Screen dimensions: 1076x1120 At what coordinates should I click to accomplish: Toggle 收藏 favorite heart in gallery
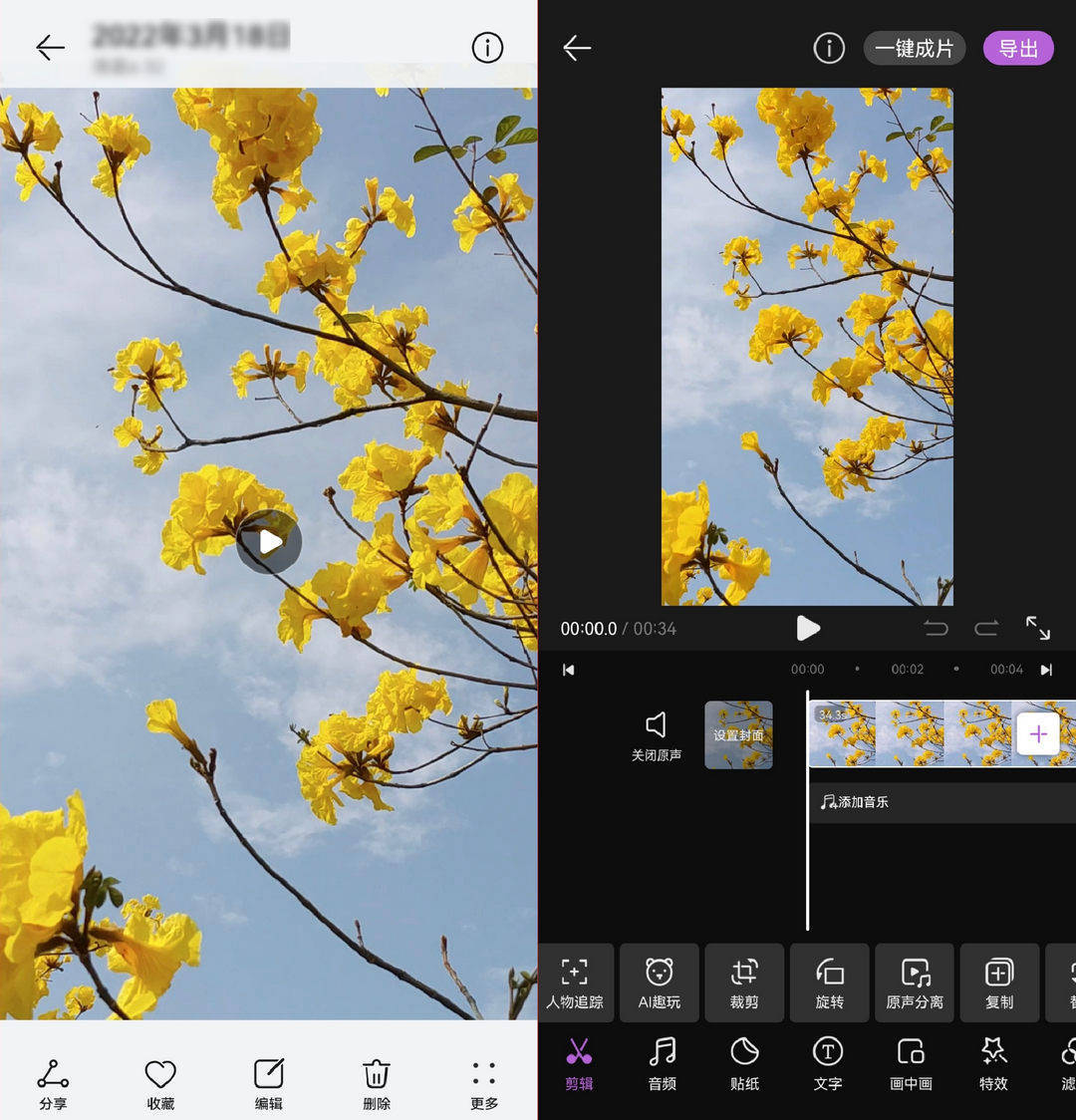pyautogui.click(x=160, y=1084)
